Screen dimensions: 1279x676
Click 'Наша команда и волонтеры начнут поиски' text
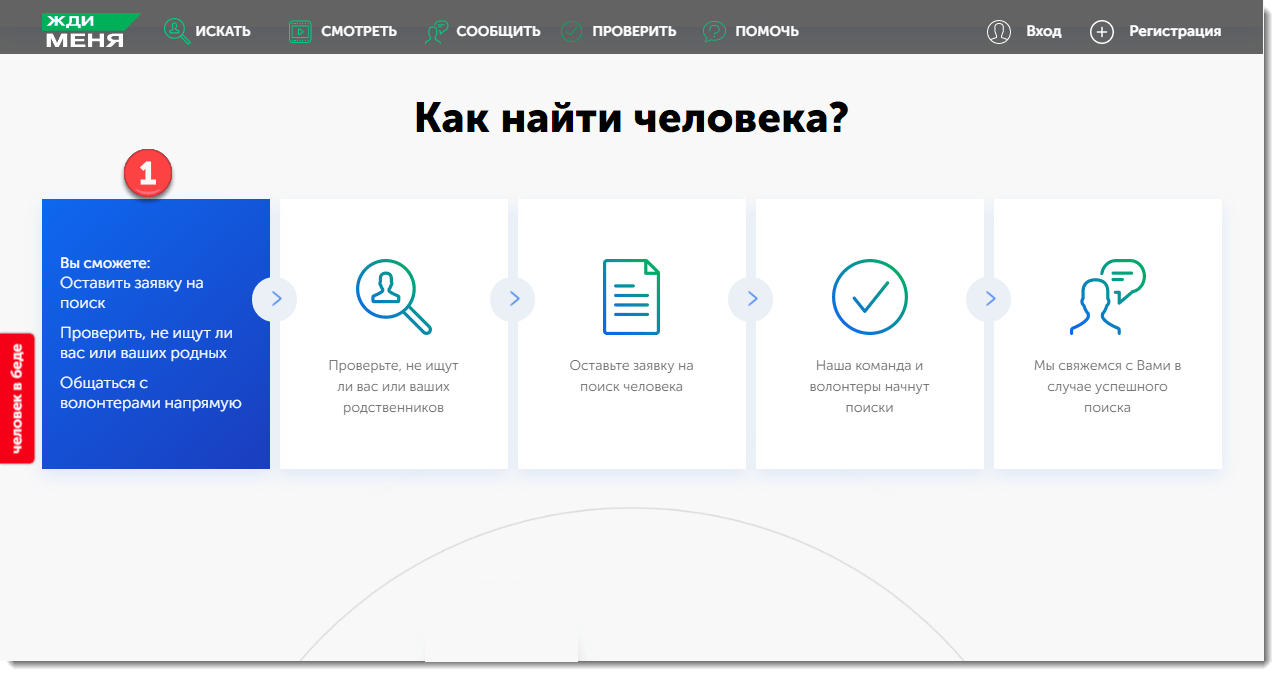(870, 386)
